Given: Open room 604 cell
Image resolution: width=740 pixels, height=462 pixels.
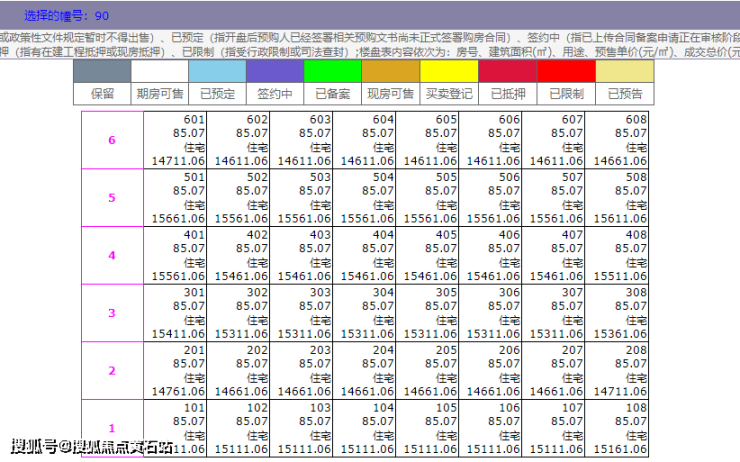Looking at the screenshot, I should click(x=364, y=140).
